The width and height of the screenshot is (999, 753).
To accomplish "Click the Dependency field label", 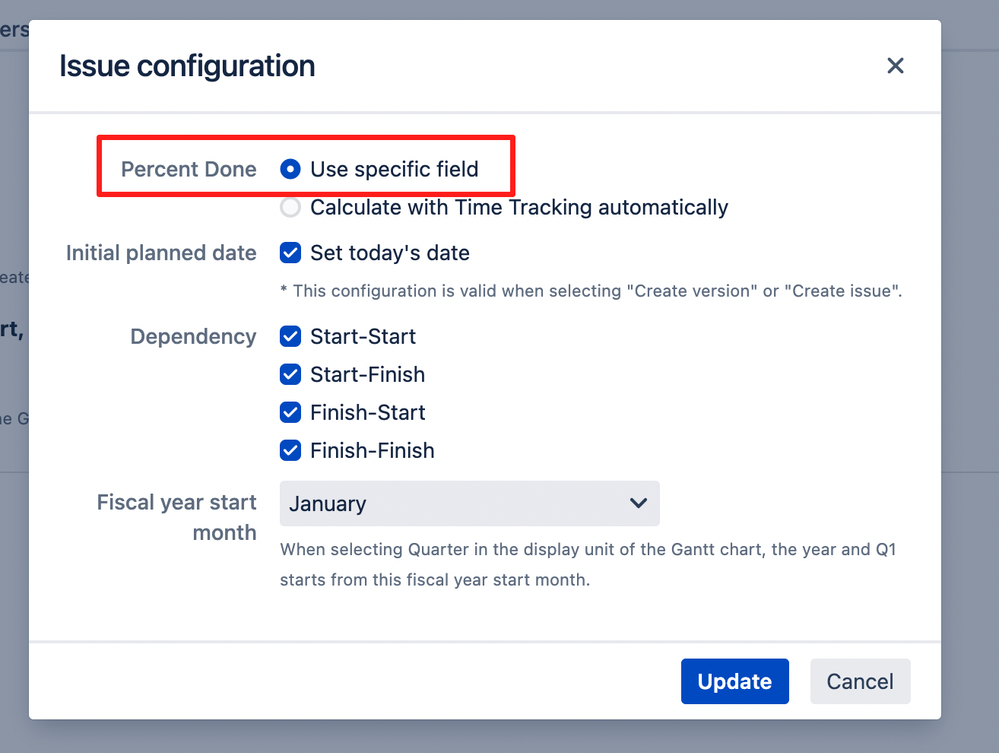I will click(x=193, y=337).
